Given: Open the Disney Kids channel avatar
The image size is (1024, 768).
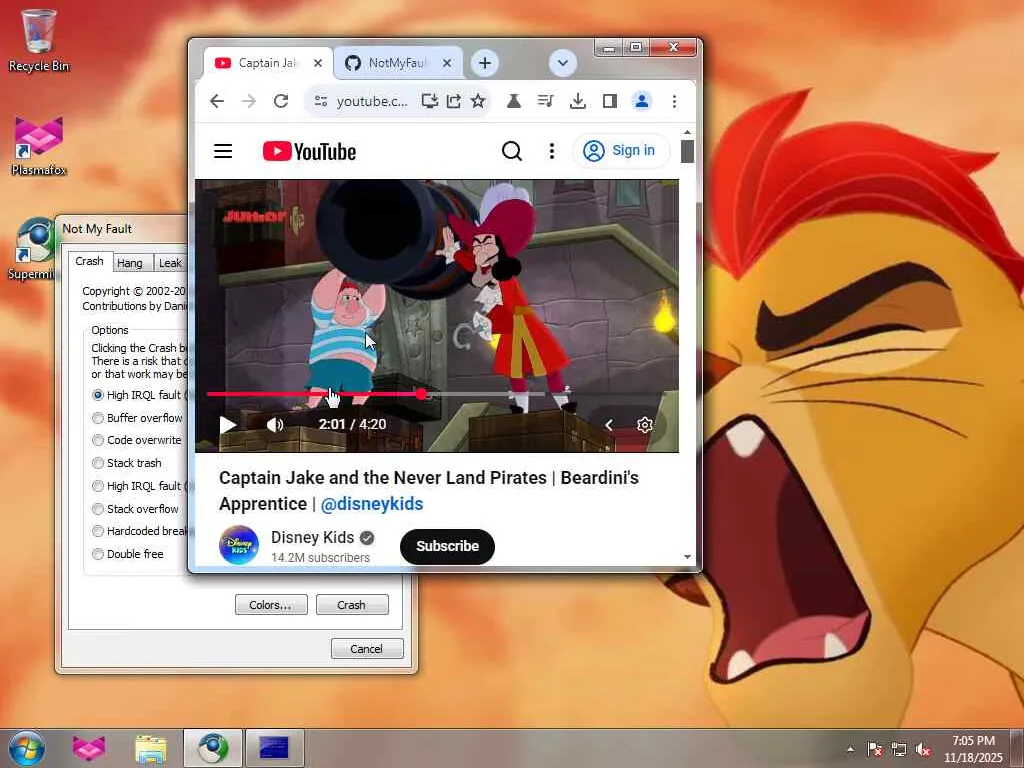Looking at the screenshot, I should tap(238, 545).
